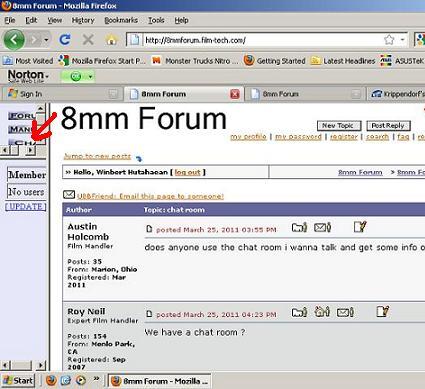Open the search link
Screen dimensions: 425x389
tap(377, 137)
